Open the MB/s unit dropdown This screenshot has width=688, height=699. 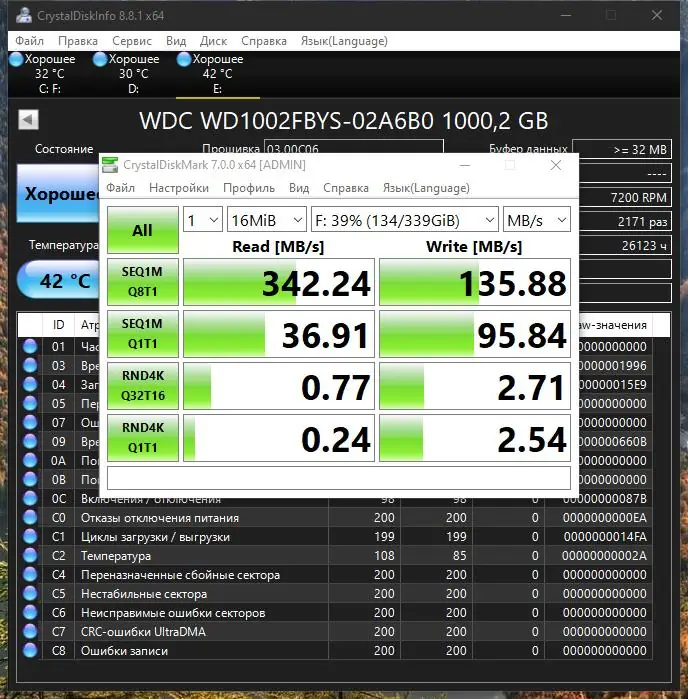pos(536,220)
